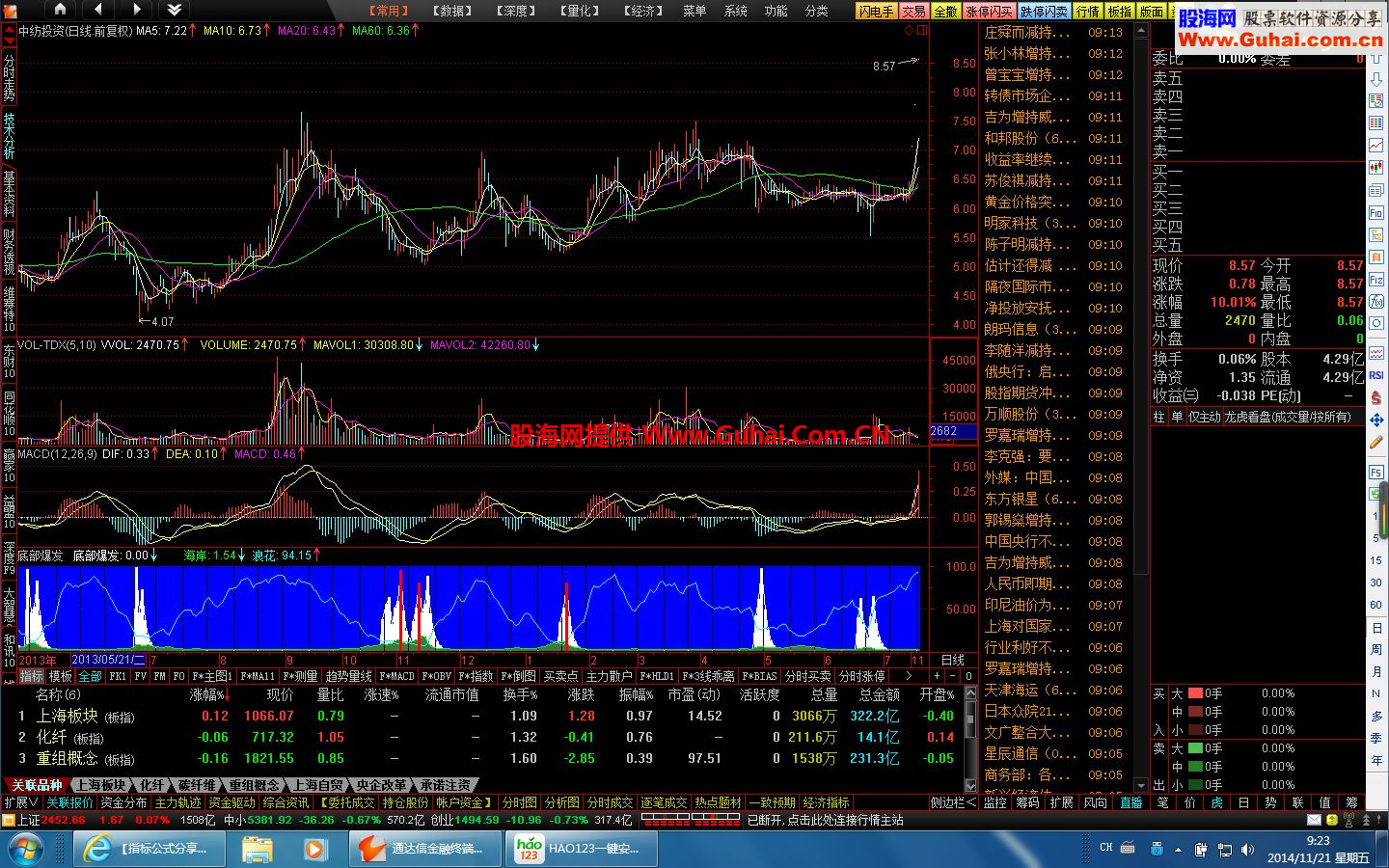Open Windows Start button
This screenshot has width=1389, height=868.
[27, 850]
